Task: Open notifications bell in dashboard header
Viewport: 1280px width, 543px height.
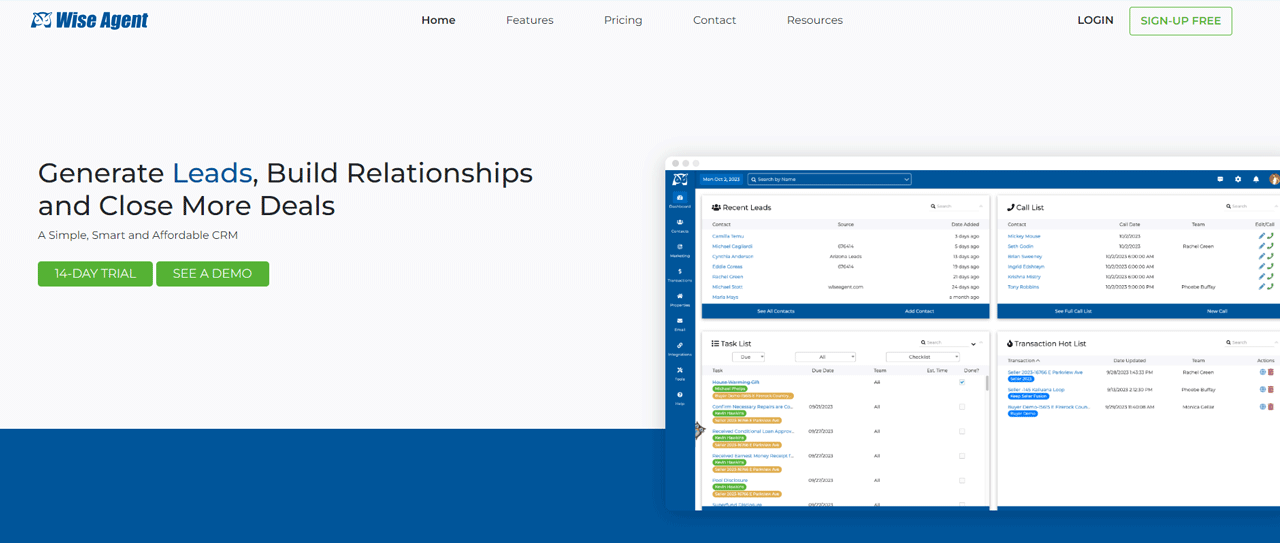Action: coord(1256,179)
